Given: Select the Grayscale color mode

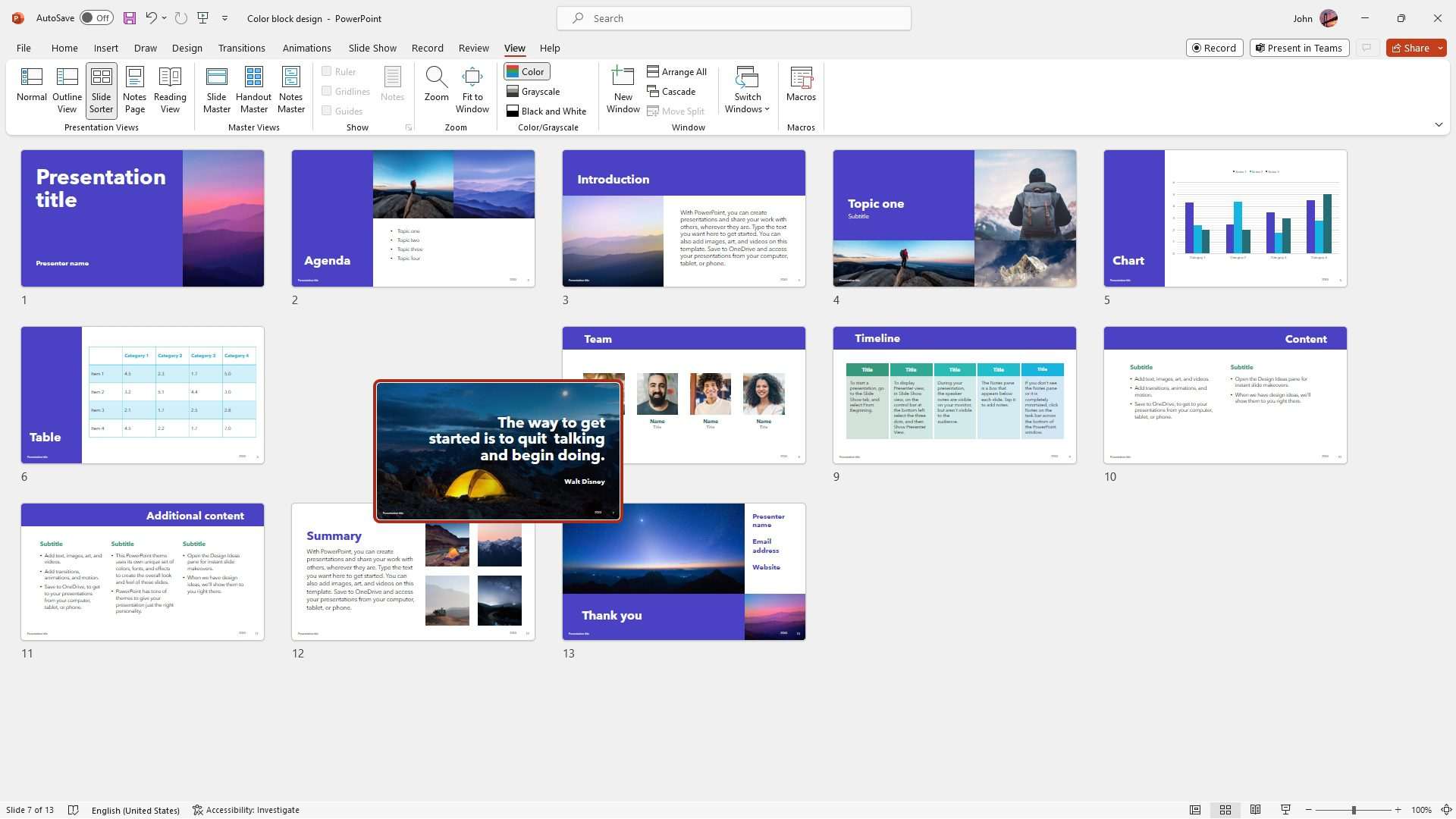Looking at the screenshot, I should tap(533, 91).
